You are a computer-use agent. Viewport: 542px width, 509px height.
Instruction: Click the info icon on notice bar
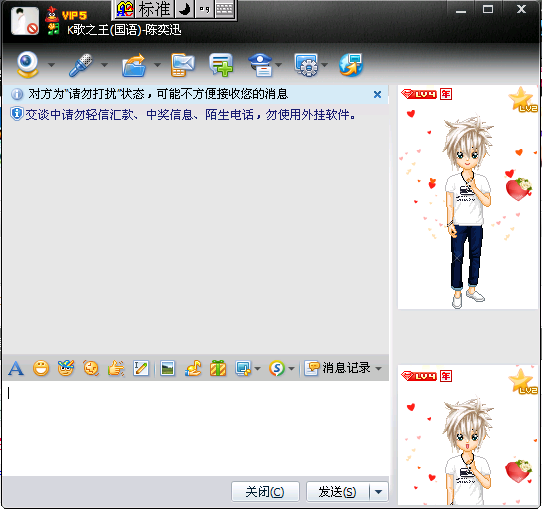(x=17, y=94)
